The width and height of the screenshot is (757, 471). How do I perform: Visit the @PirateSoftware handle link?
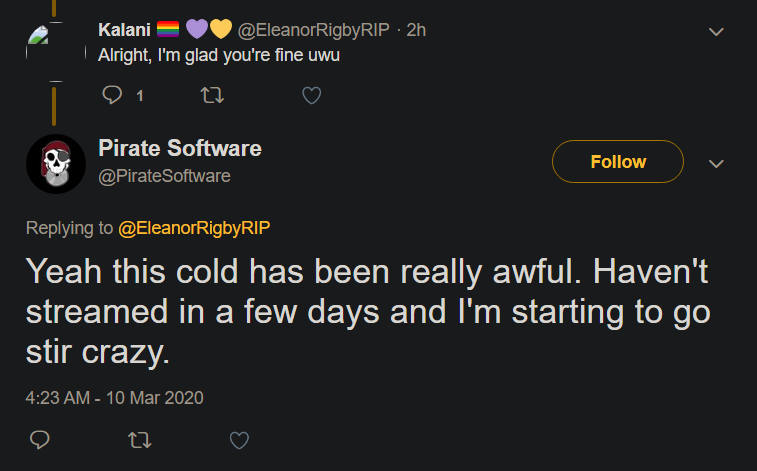pos(164,176)
